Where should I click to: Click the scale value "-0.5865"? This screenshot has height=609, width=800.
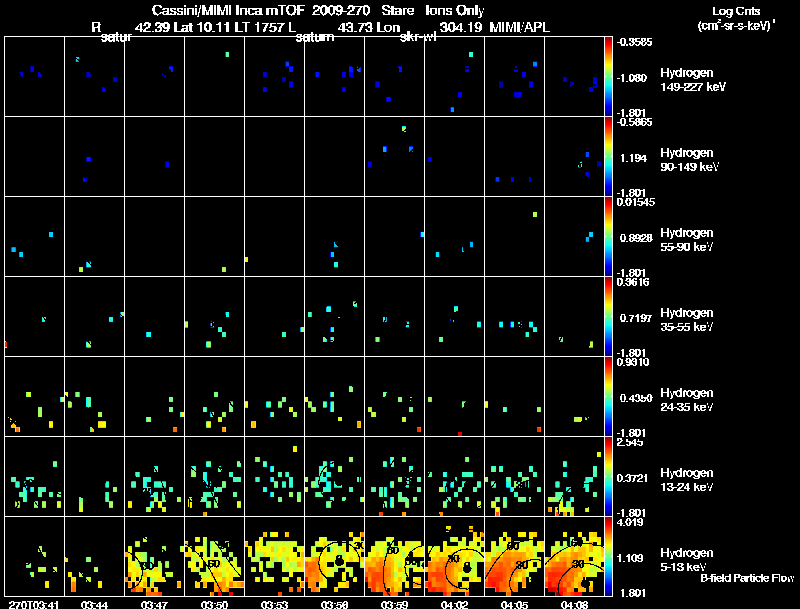635,122
